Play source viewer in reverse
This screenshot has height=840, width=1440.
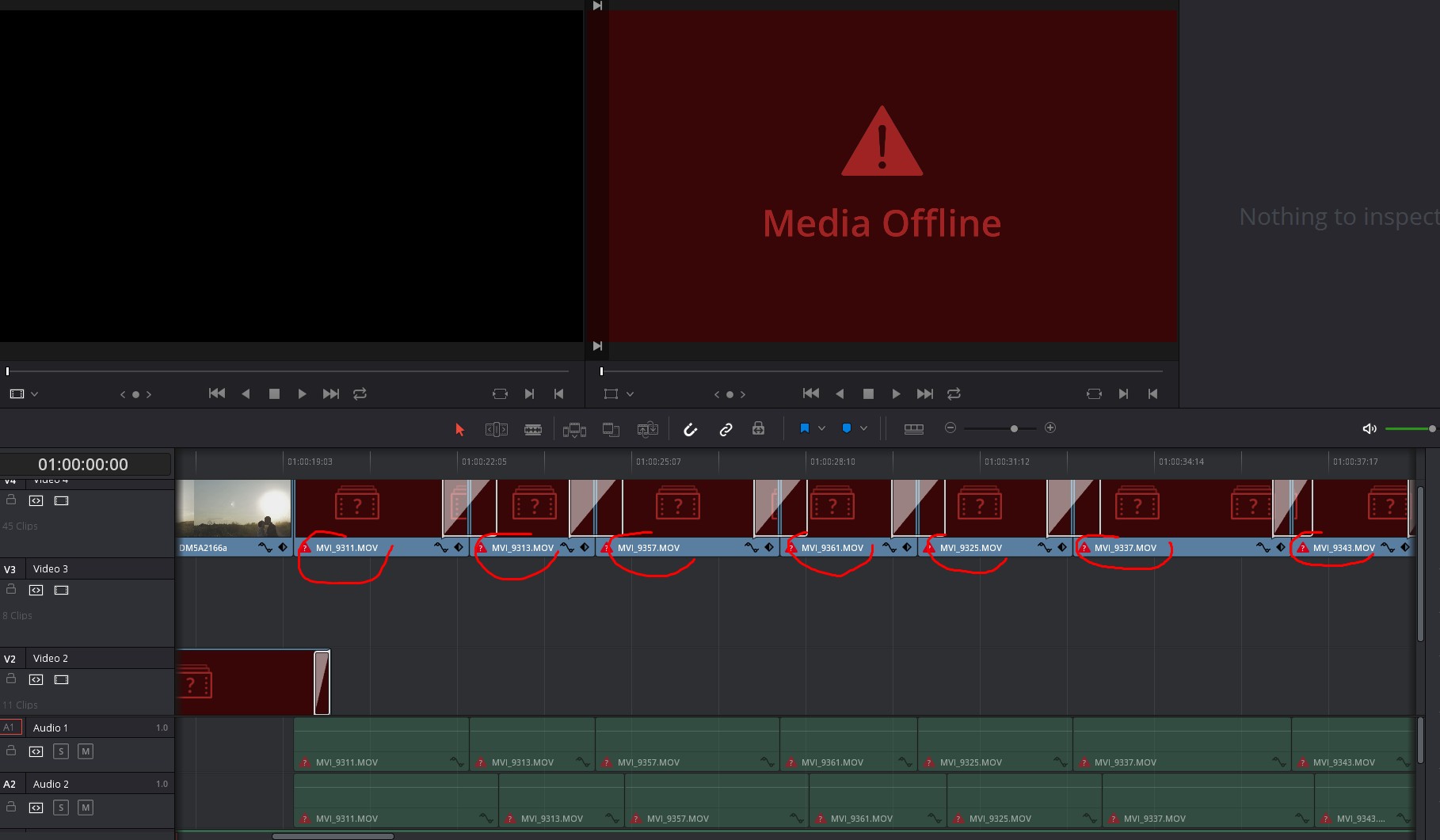pyautogui.click(x=246, y=393)
